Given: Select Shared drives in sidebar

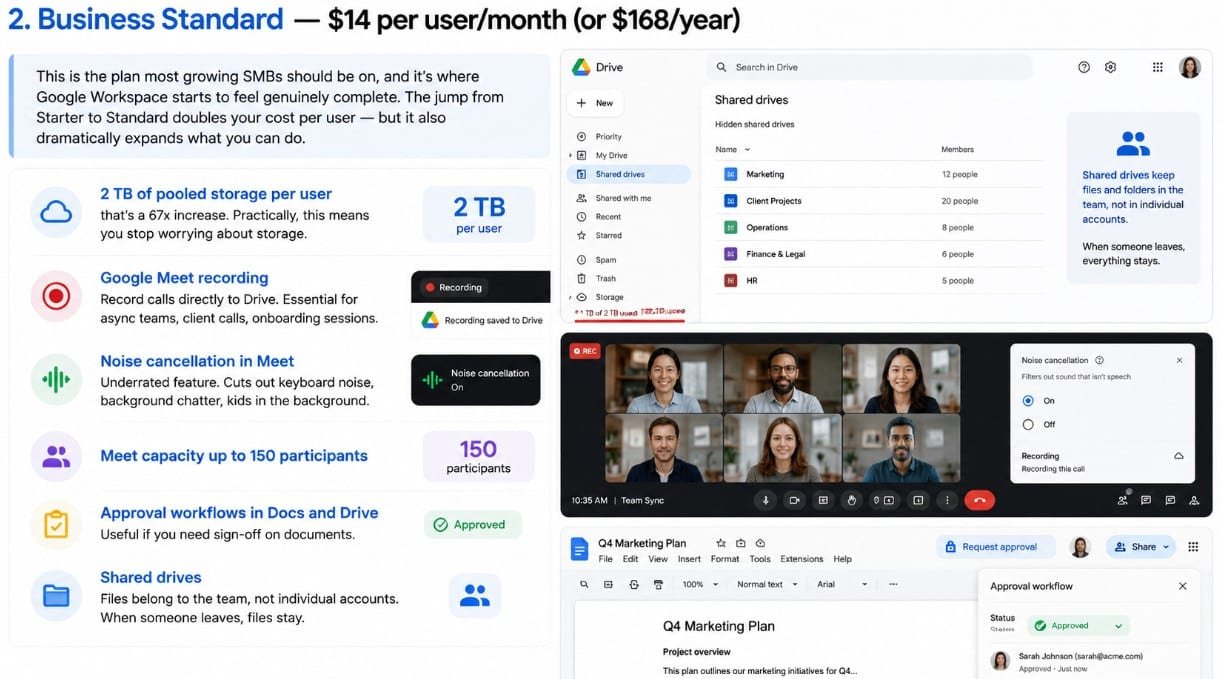Looking at the screenshot, I should click(628, 174).
